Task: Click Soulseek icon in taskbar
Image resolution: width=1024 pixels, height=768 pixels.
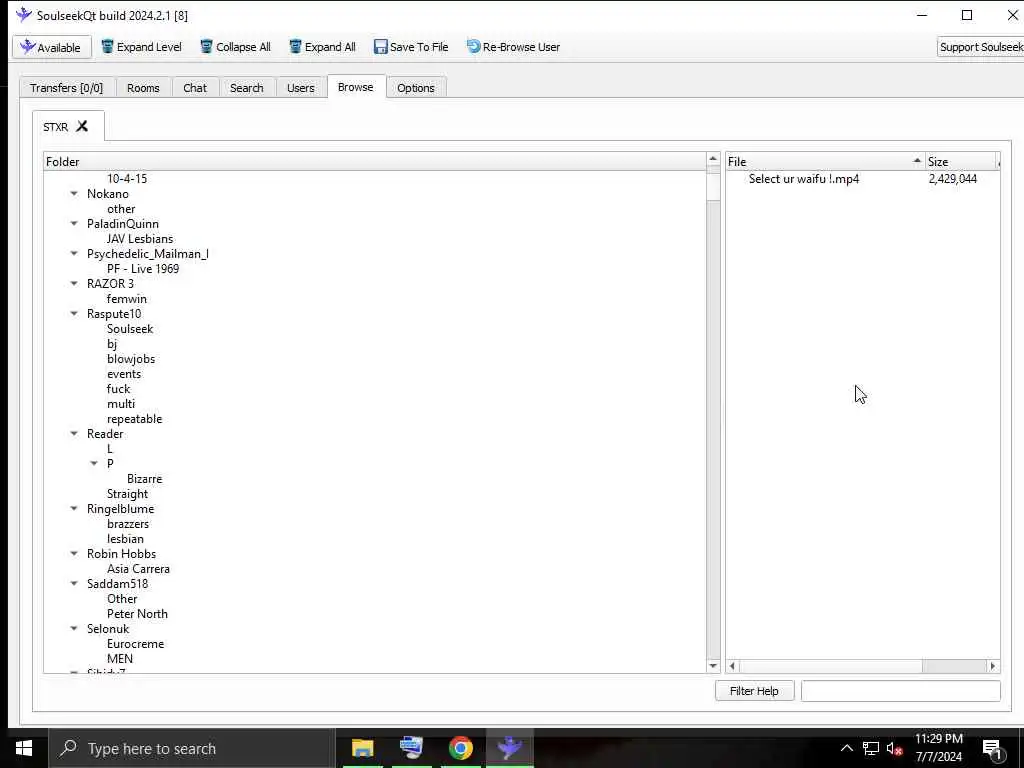Action: 509,748
